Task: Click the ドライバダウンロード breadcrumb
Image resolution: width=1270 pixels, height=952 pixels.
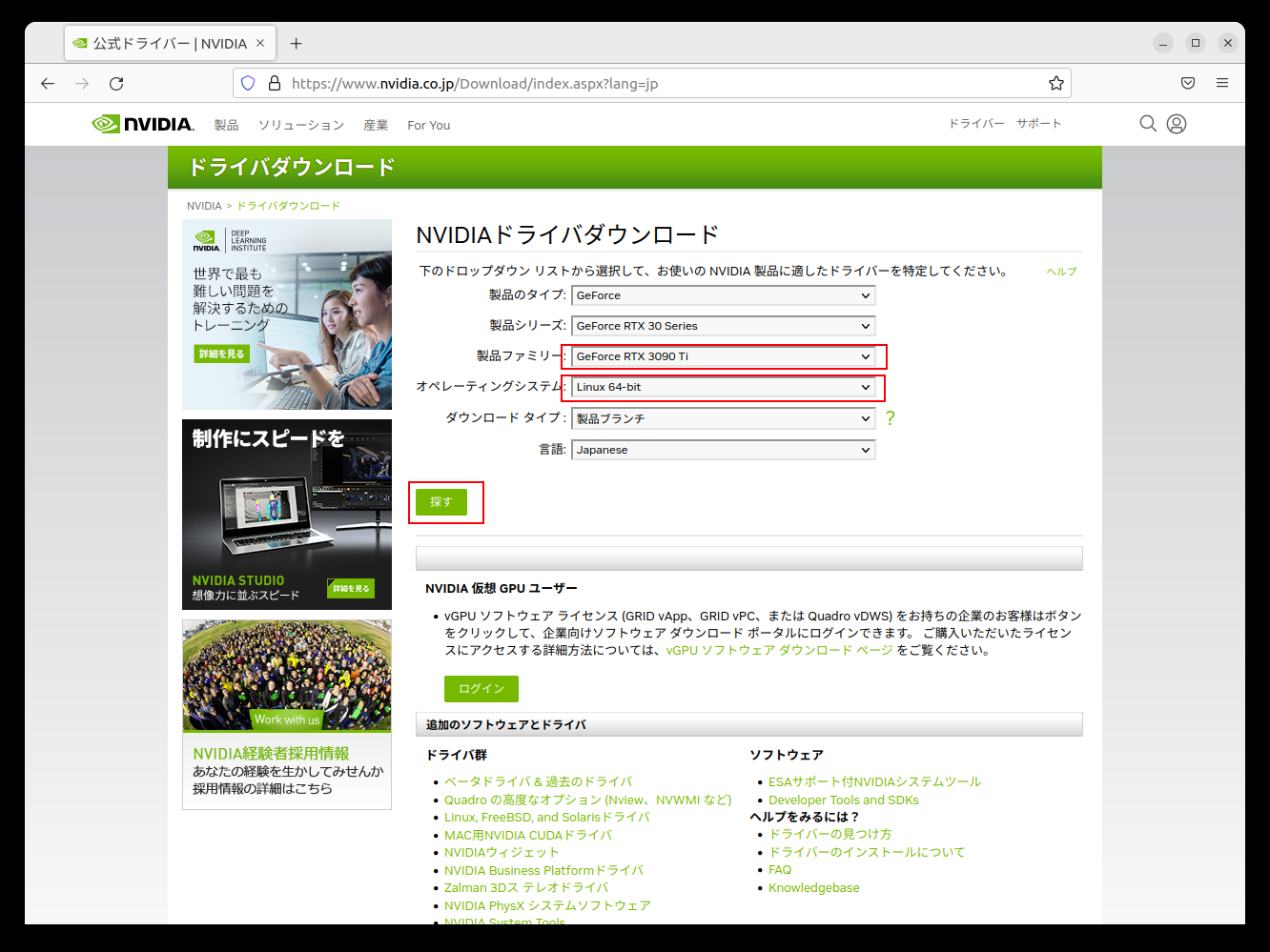Action: (288, 206)
